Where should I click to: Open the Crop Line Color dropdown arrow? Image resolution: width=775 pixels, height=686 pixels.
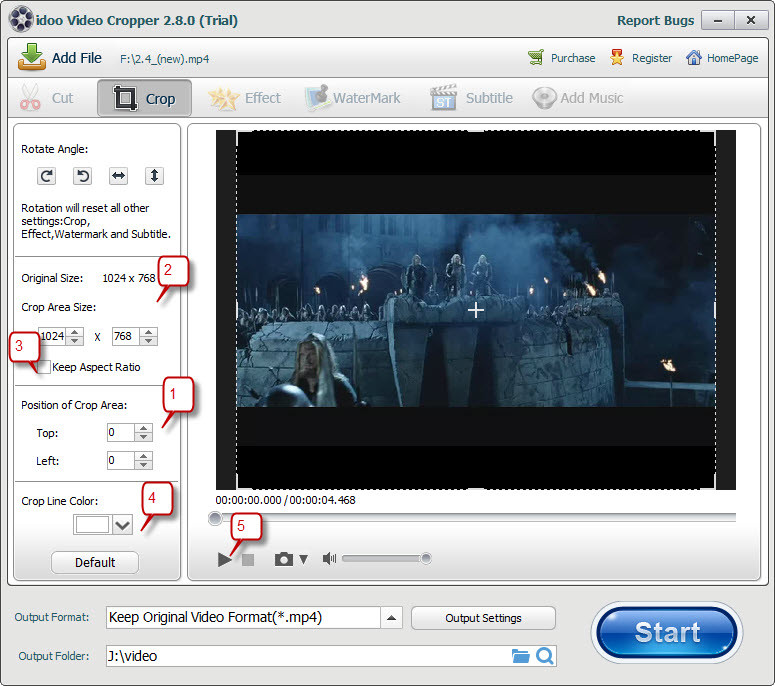pos(122,525)
